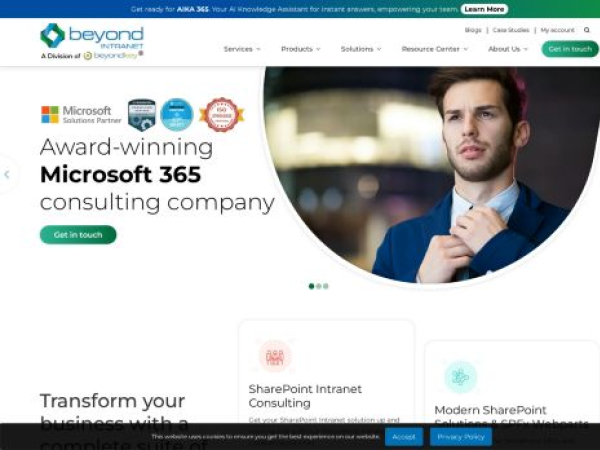Expand the Products dropdown menu
The image size is (600, 450).
coord(301,49)
